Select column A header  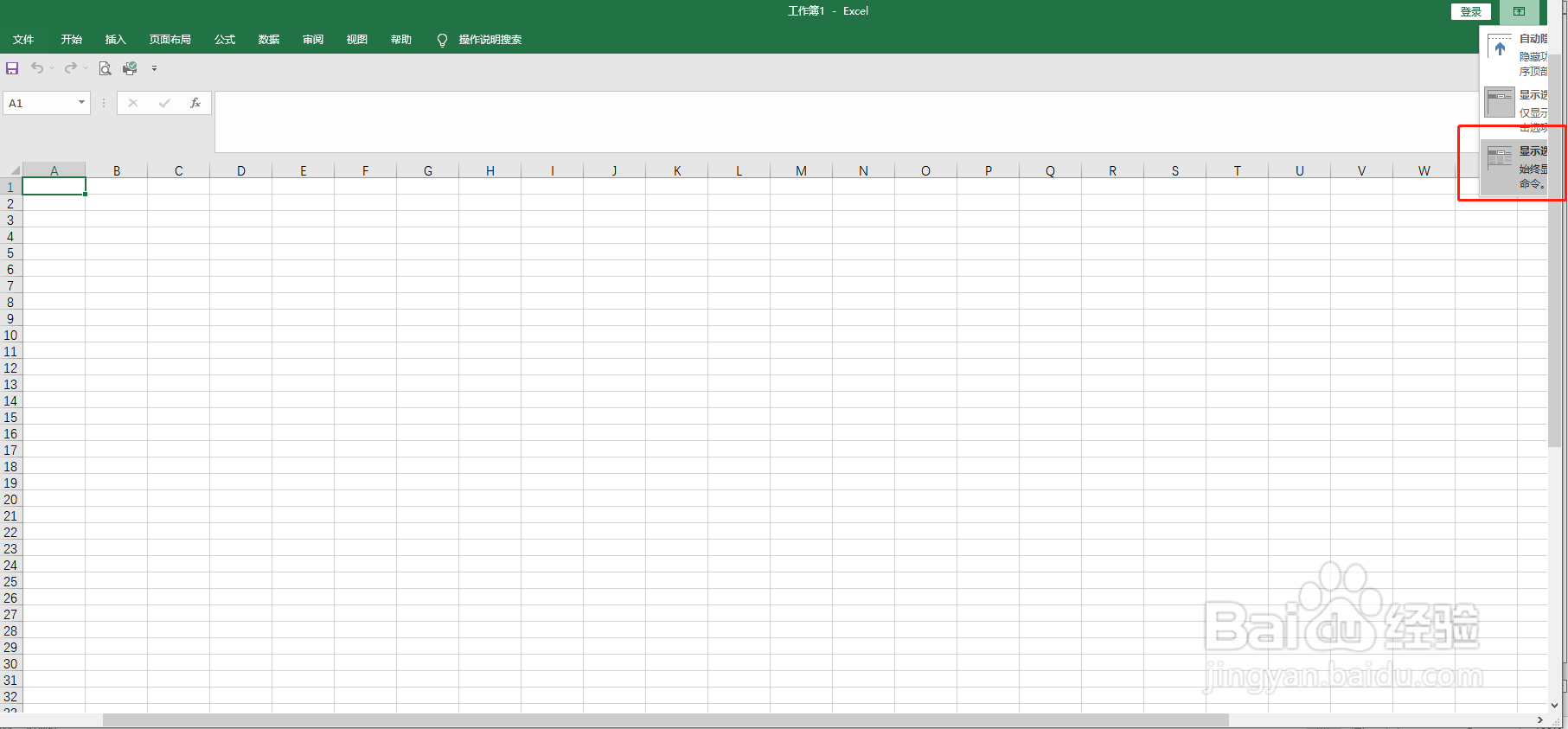point(54,170)
